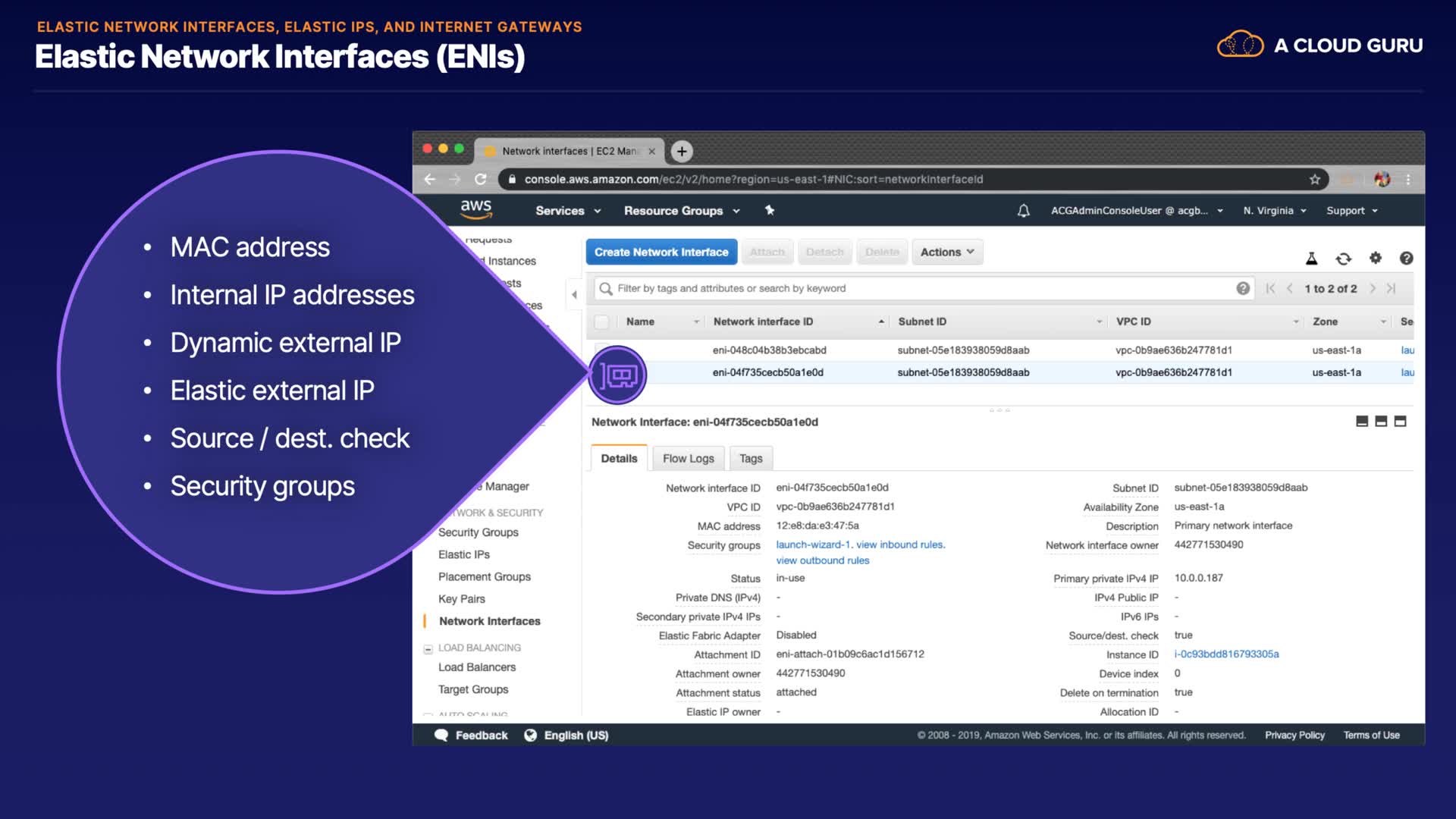Switch to the Flow Logs tab
The width and height of the screenshot is (1456, 819).
point(688,459)
